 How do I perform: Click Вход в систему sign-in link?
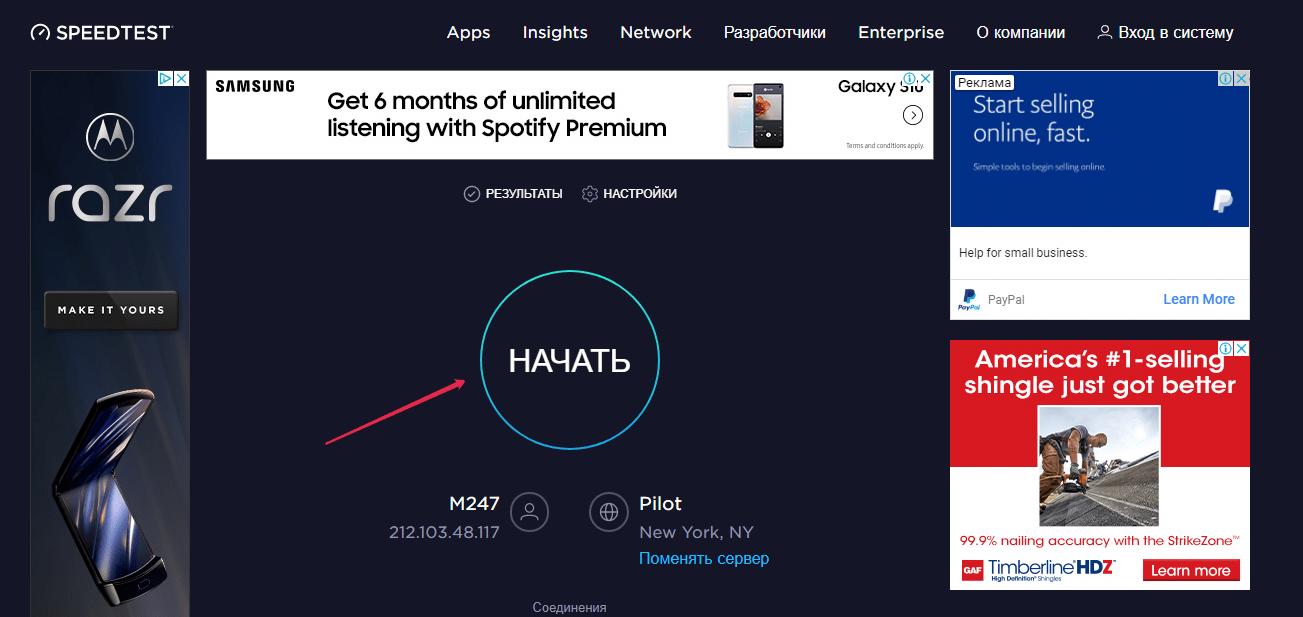1165,32
